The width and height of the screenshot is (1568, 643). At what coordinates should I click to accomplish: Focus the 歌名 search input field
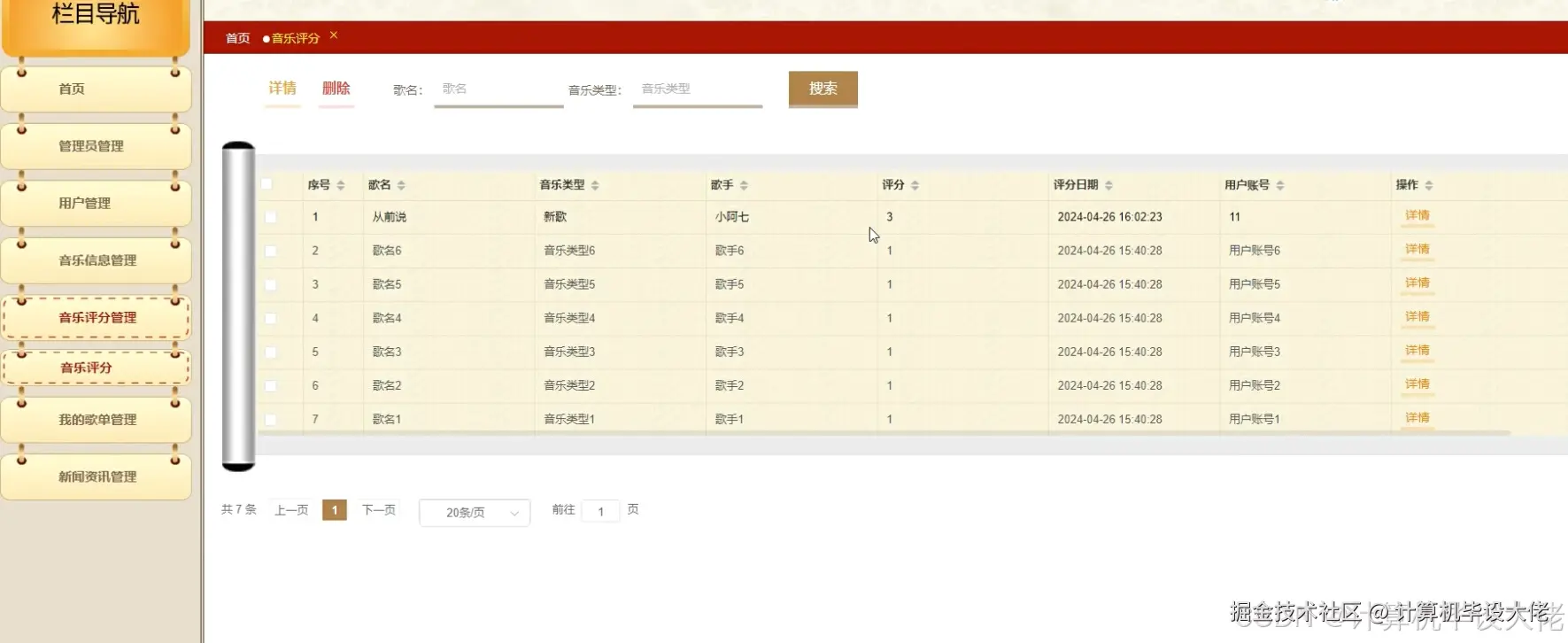tap(498, 89)
